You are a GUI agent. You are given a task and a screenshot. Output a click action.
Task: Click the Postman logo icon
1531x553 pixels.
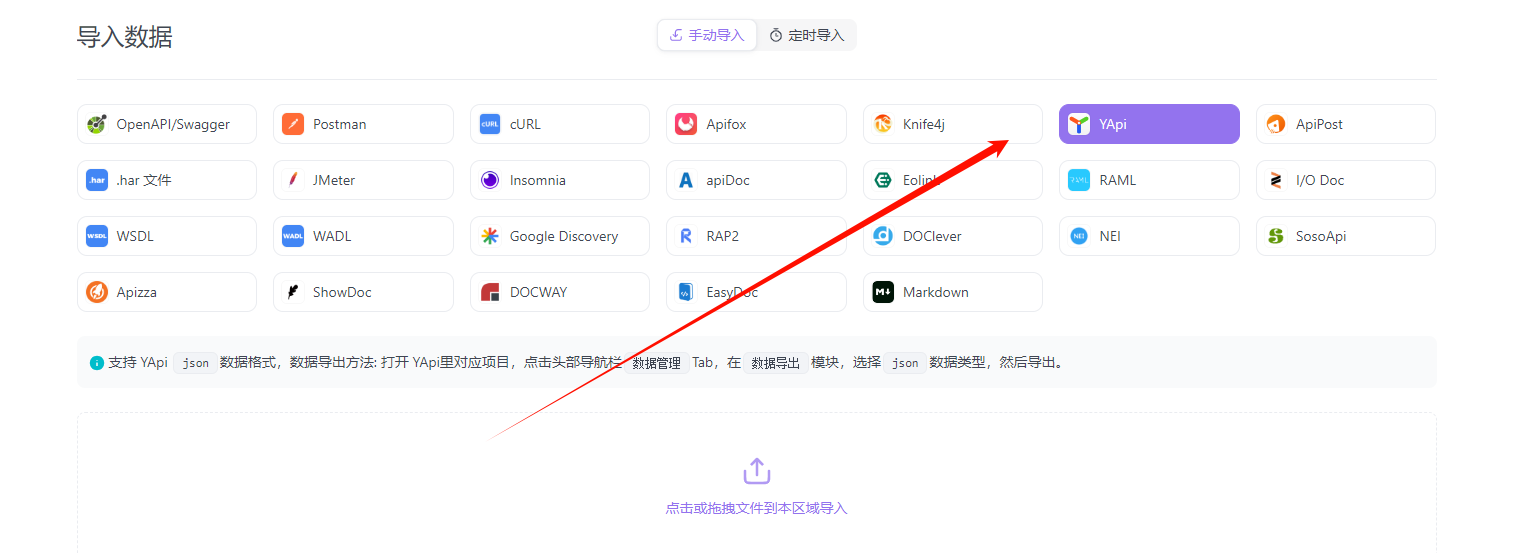[293, 124]
